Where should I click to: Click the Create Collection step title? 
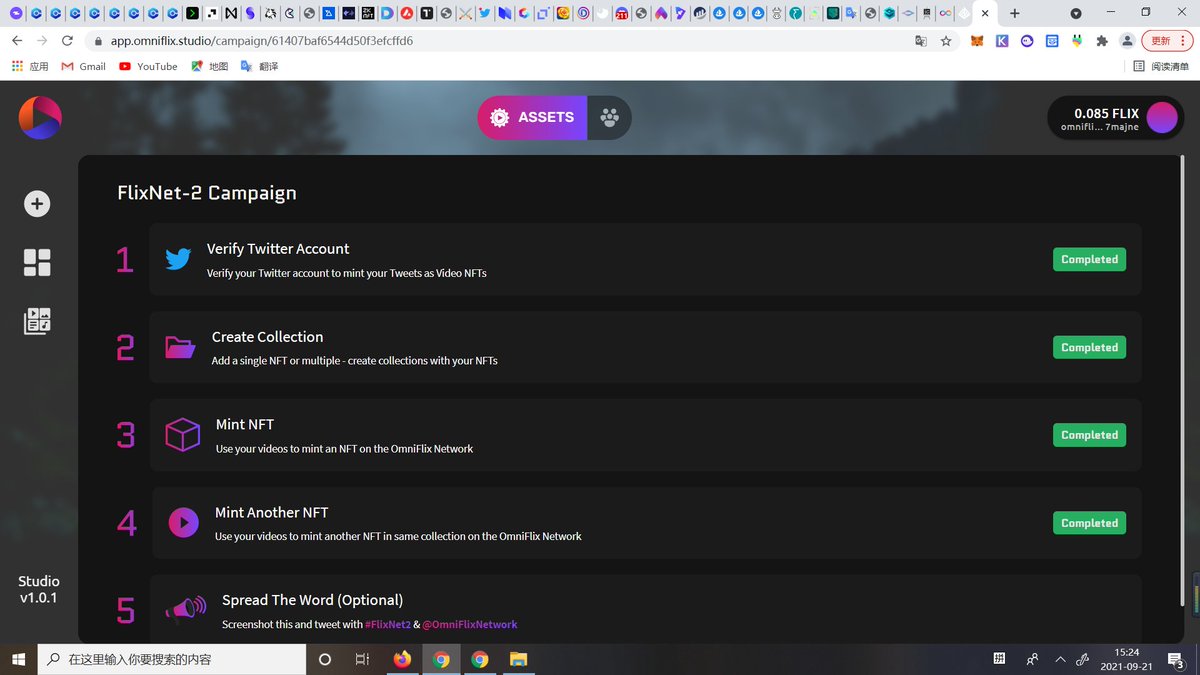267,337
